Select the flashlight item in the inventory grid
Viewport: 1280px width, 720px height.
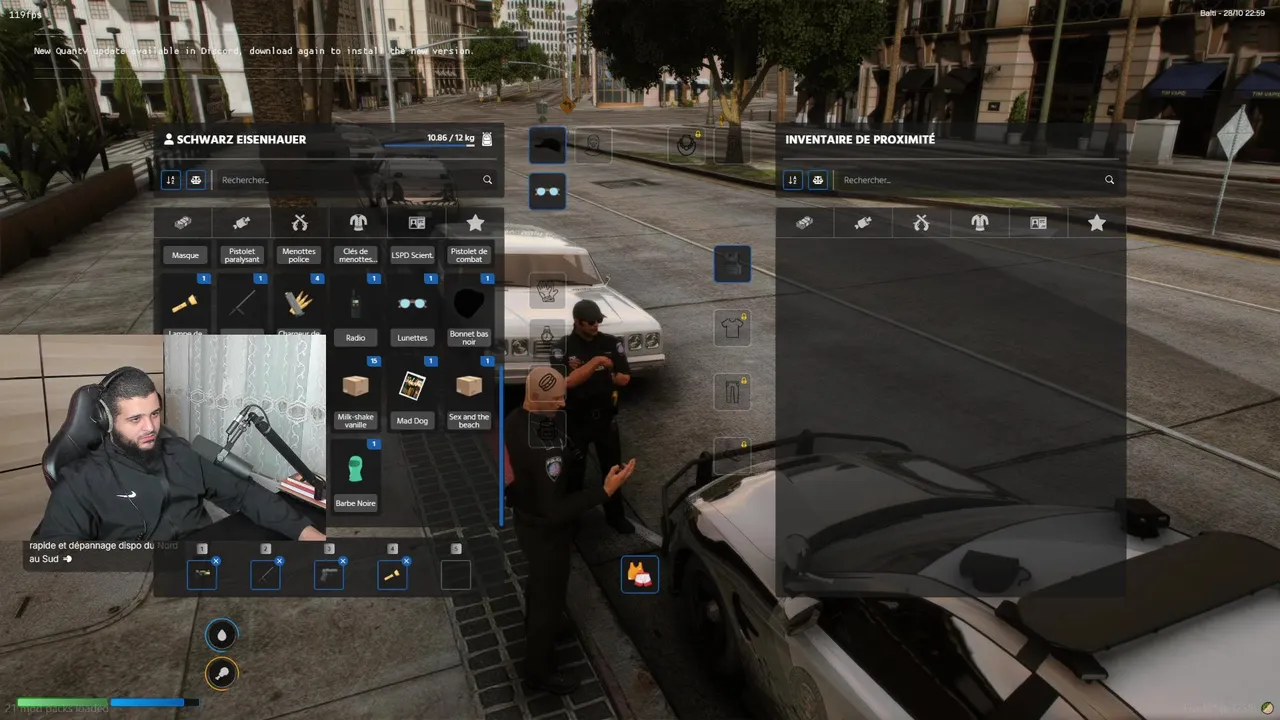[x=185, y=305]
